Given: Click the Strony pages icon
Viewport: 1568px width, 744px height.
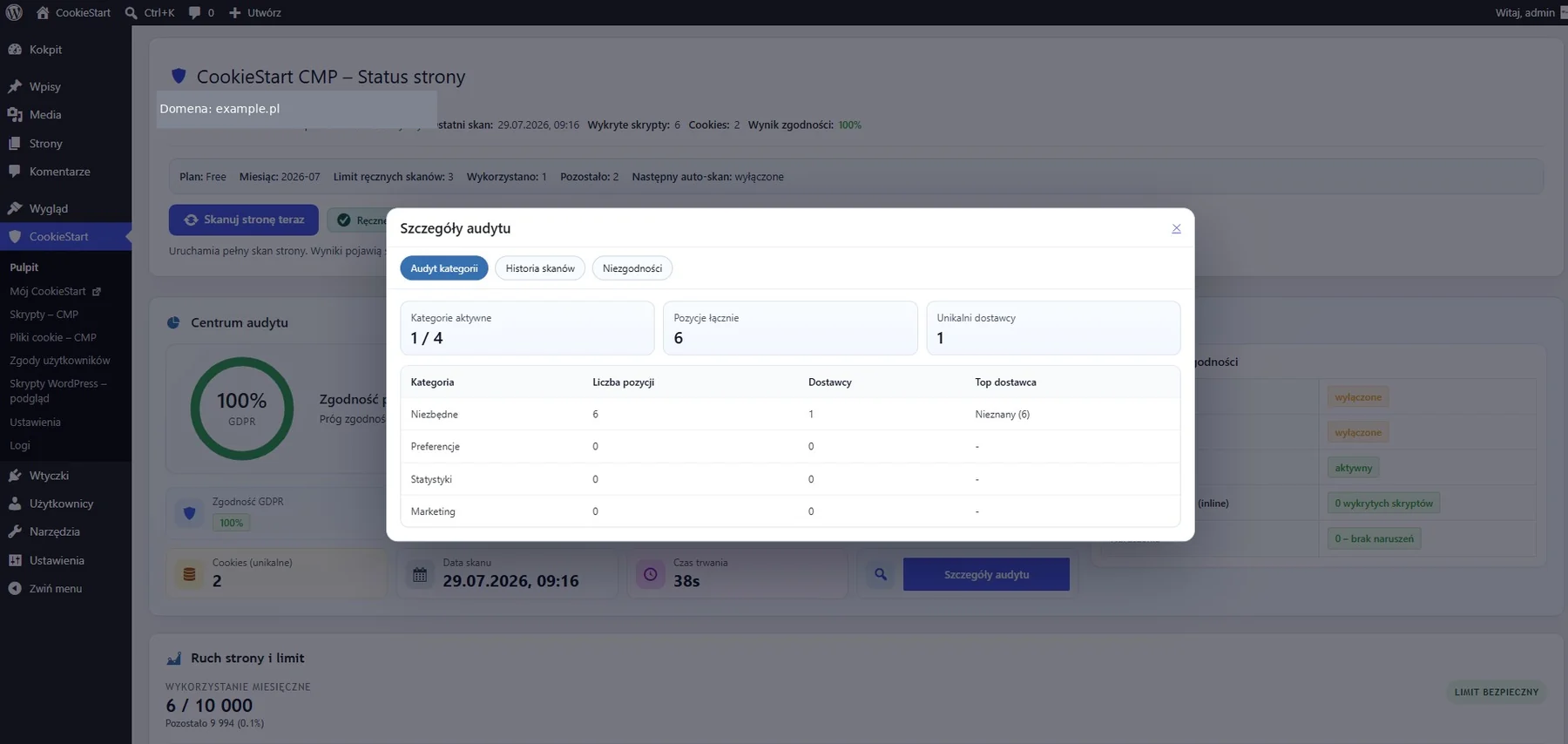Looking at the screenshot, I should point(15,143).
